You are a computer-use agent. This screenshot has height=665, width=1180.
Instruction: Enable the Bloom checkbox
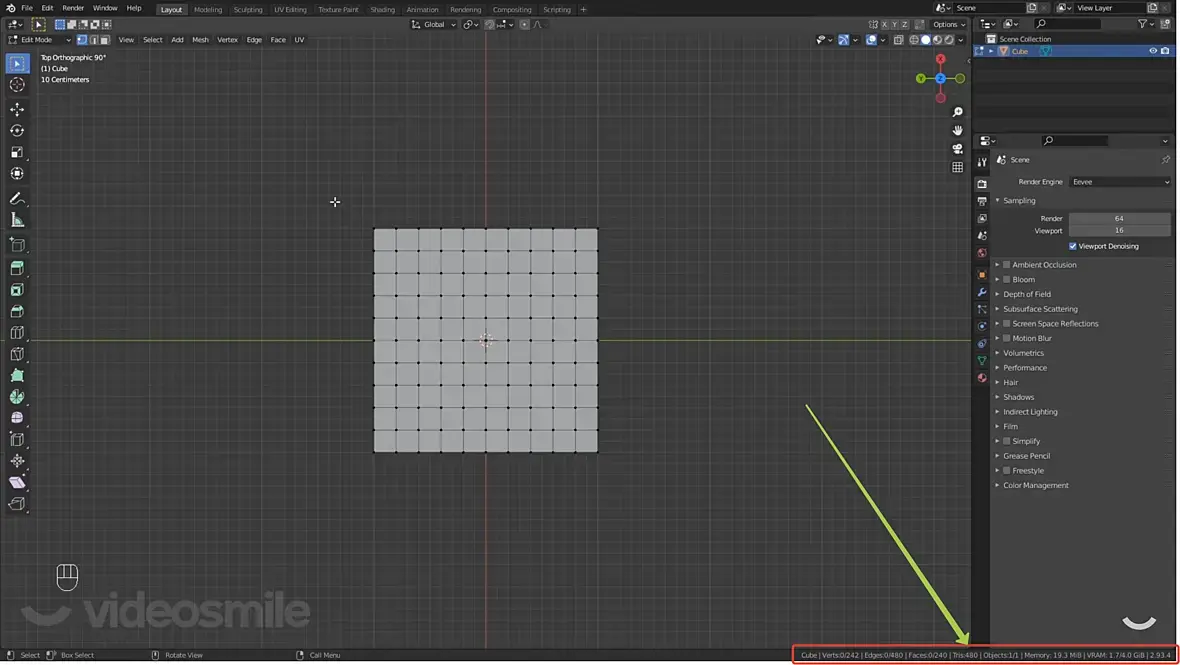click(x=1006, y=279)
